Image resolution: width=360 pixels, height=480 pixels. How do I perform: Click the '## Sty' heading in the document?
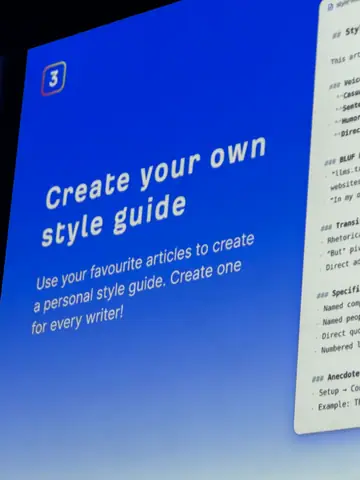click(346, 32)
